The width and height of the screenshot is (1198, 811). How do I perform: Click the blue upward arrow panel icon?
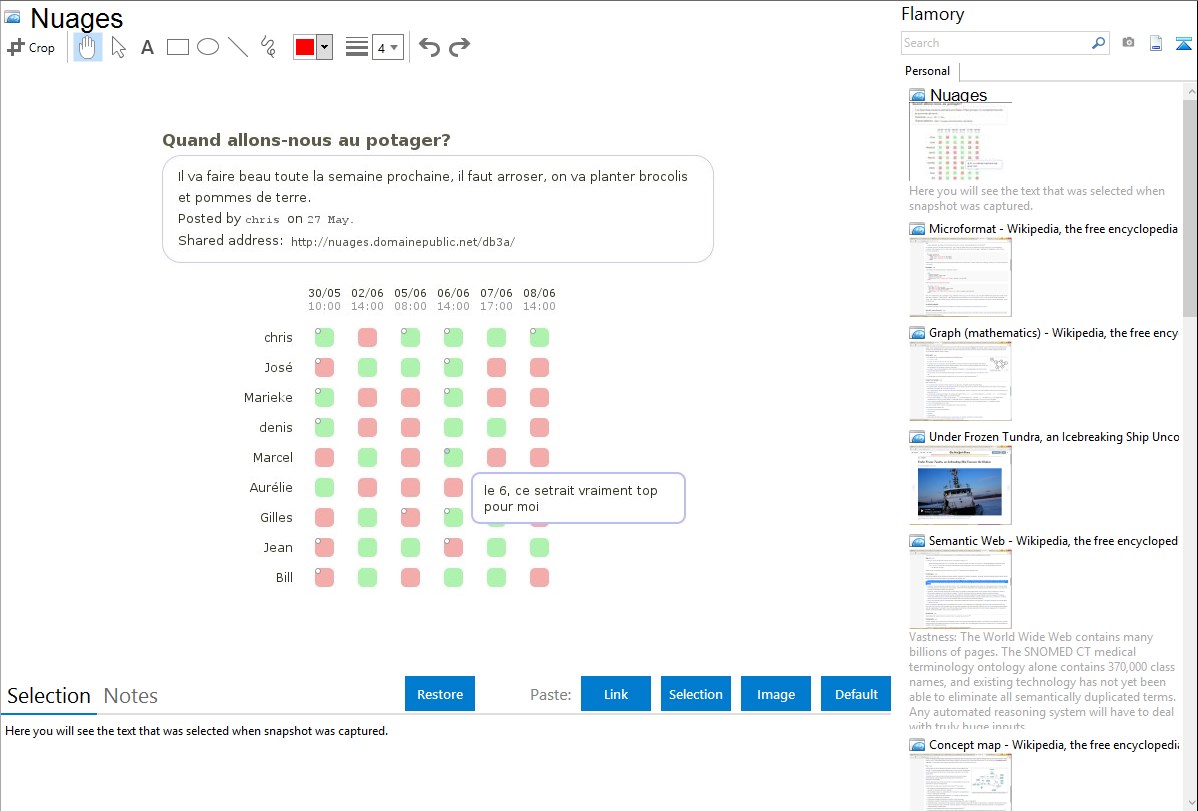1183,43
